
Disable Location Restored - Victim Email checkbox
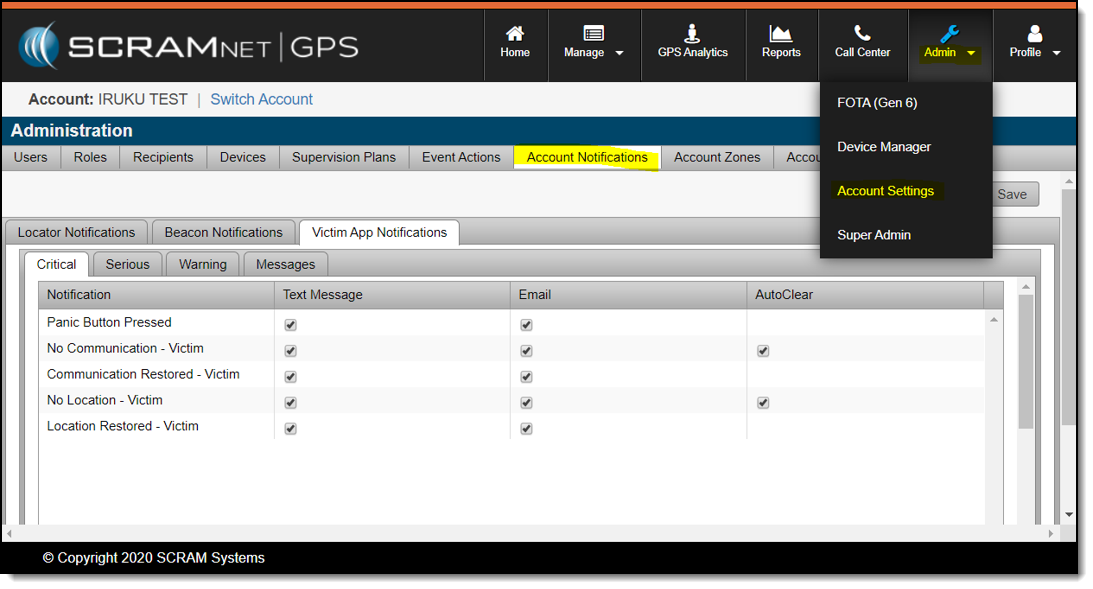point(527,429)
